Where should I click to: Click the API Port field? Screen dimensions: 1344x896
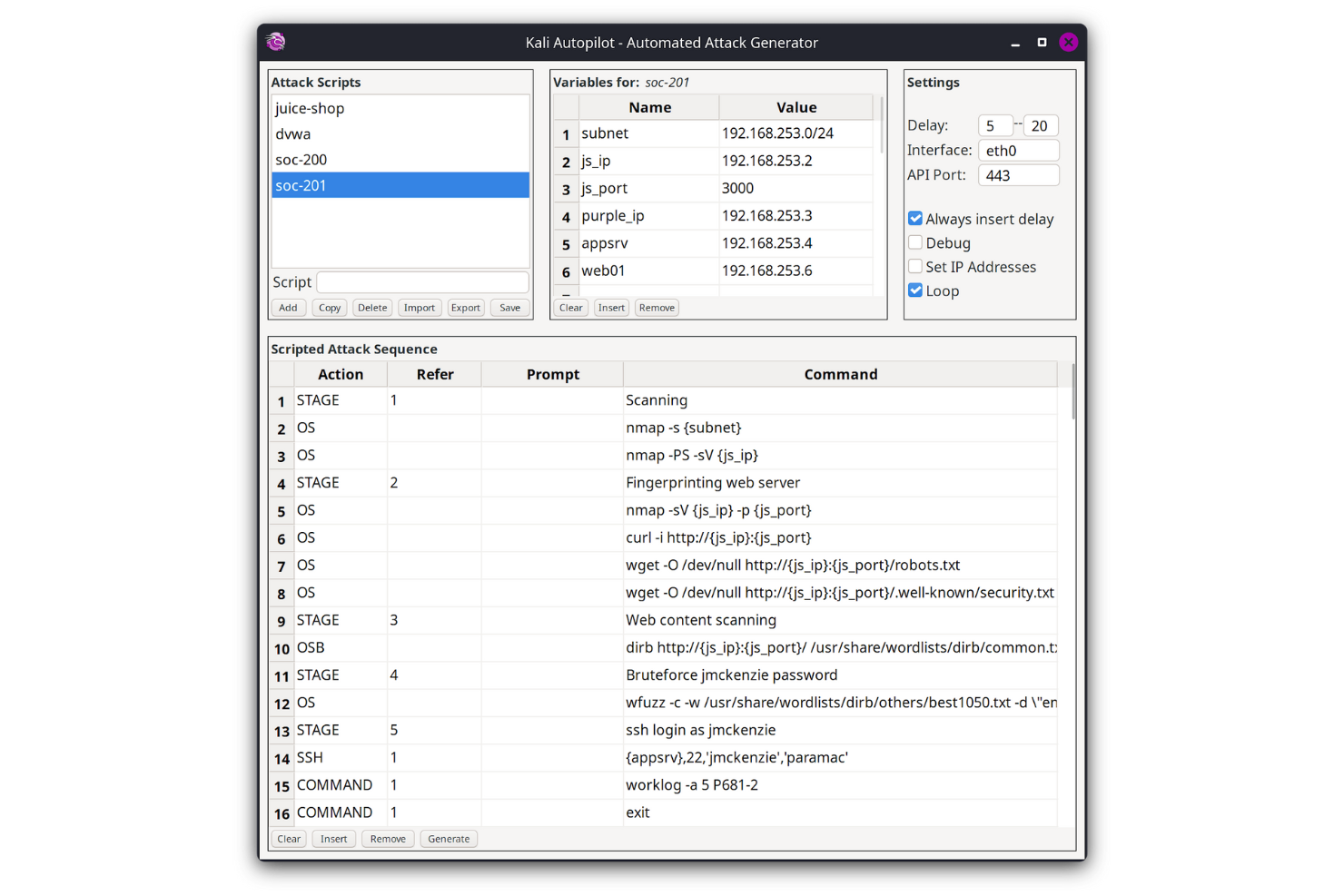1018,175
